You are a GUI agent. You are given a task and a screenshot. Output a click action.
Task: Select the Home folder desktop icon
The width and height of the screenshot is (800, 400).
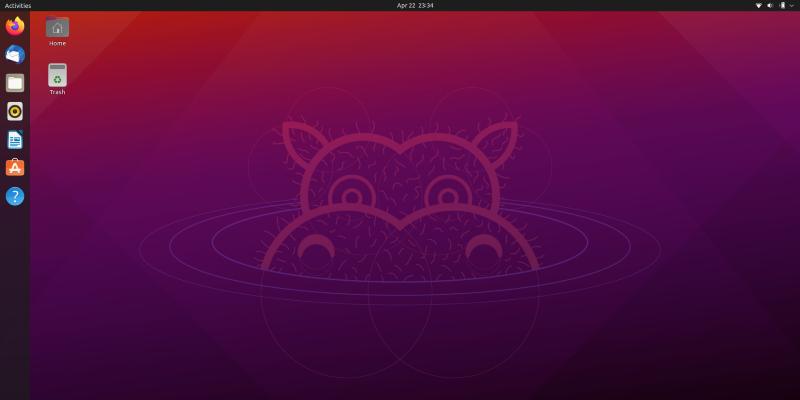pos(57,27)
